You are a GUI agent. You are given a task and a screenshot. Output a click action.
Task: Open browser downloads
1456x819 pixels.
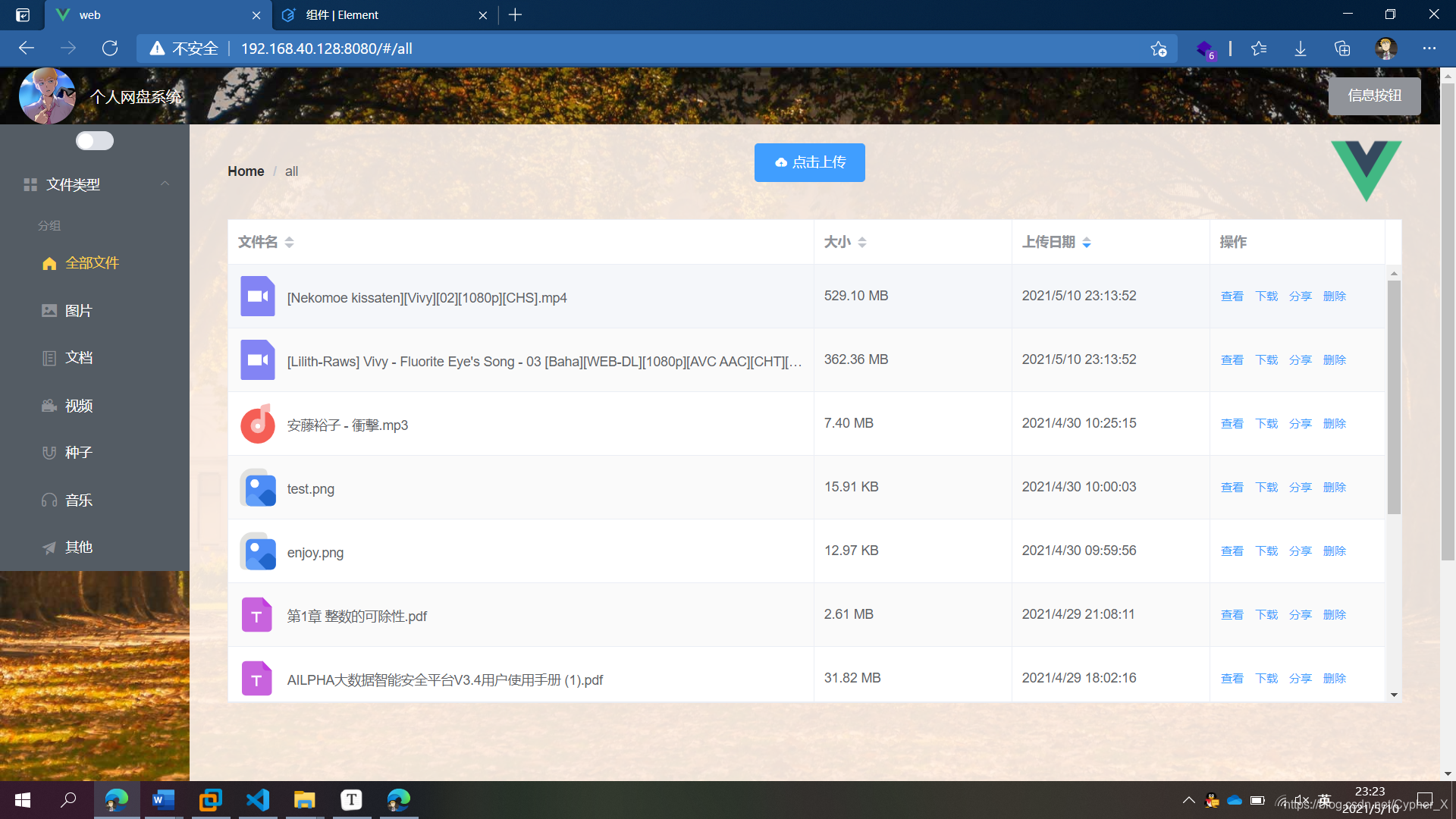tap(1301, 49)
